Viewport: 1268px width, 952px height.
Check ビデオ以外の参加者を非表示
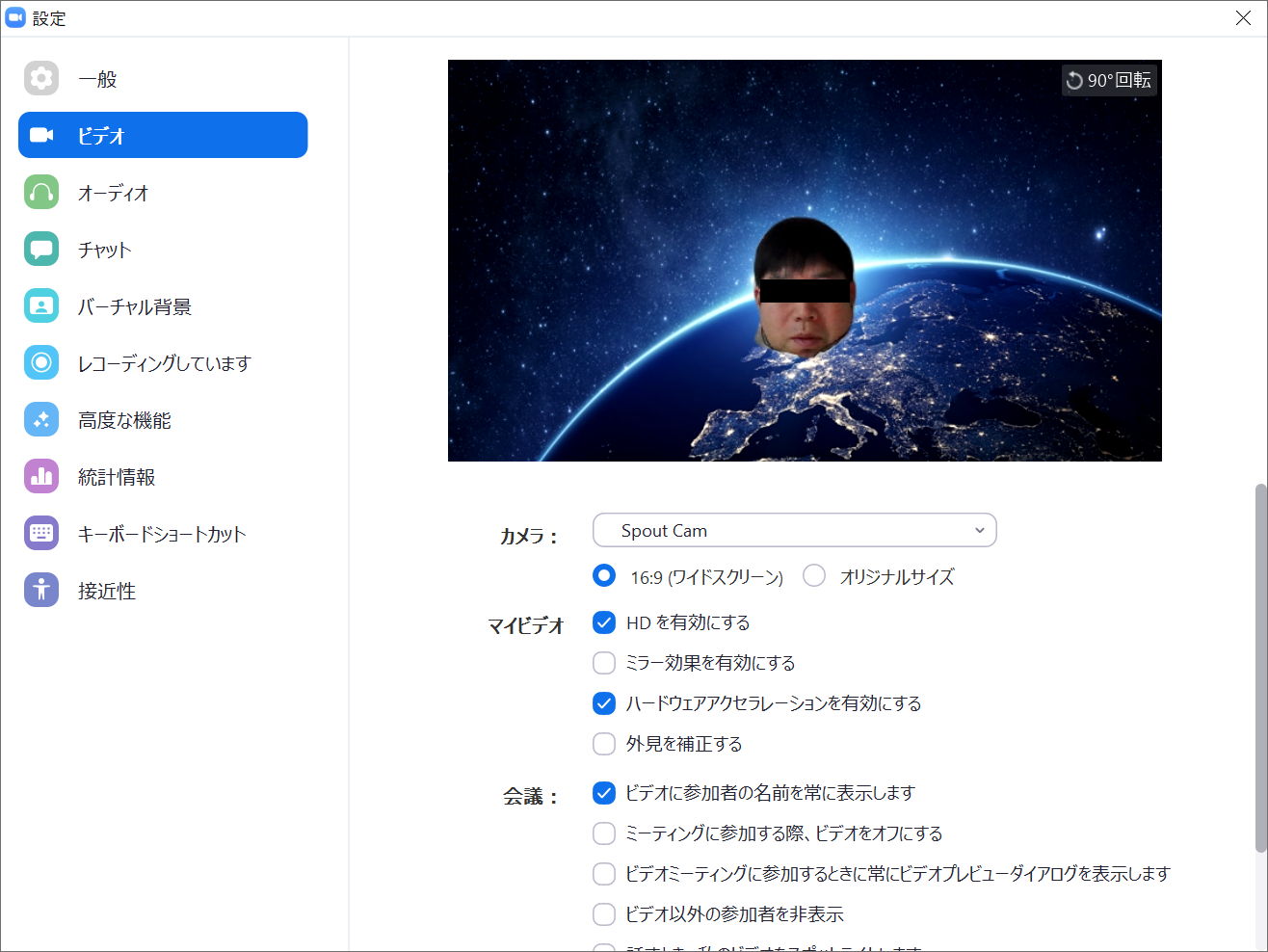pyautogui.click(x=604, y=914)
